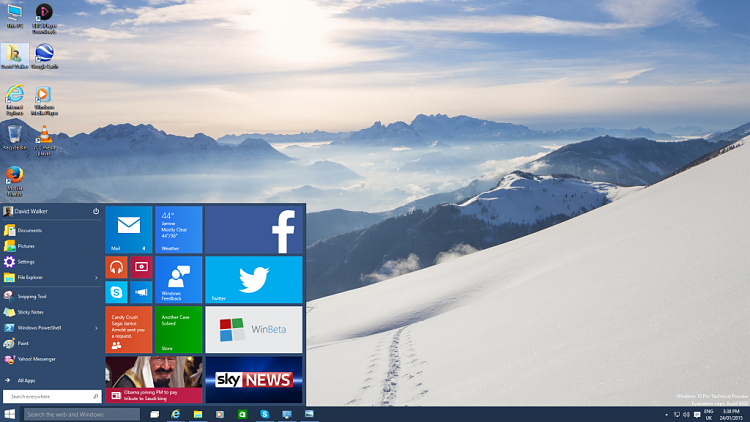Image resolution: width=750 pixels, height=422 pixels.
Task: Expand the Windows PowerShell jump list arrow
Action: [96, 328]
